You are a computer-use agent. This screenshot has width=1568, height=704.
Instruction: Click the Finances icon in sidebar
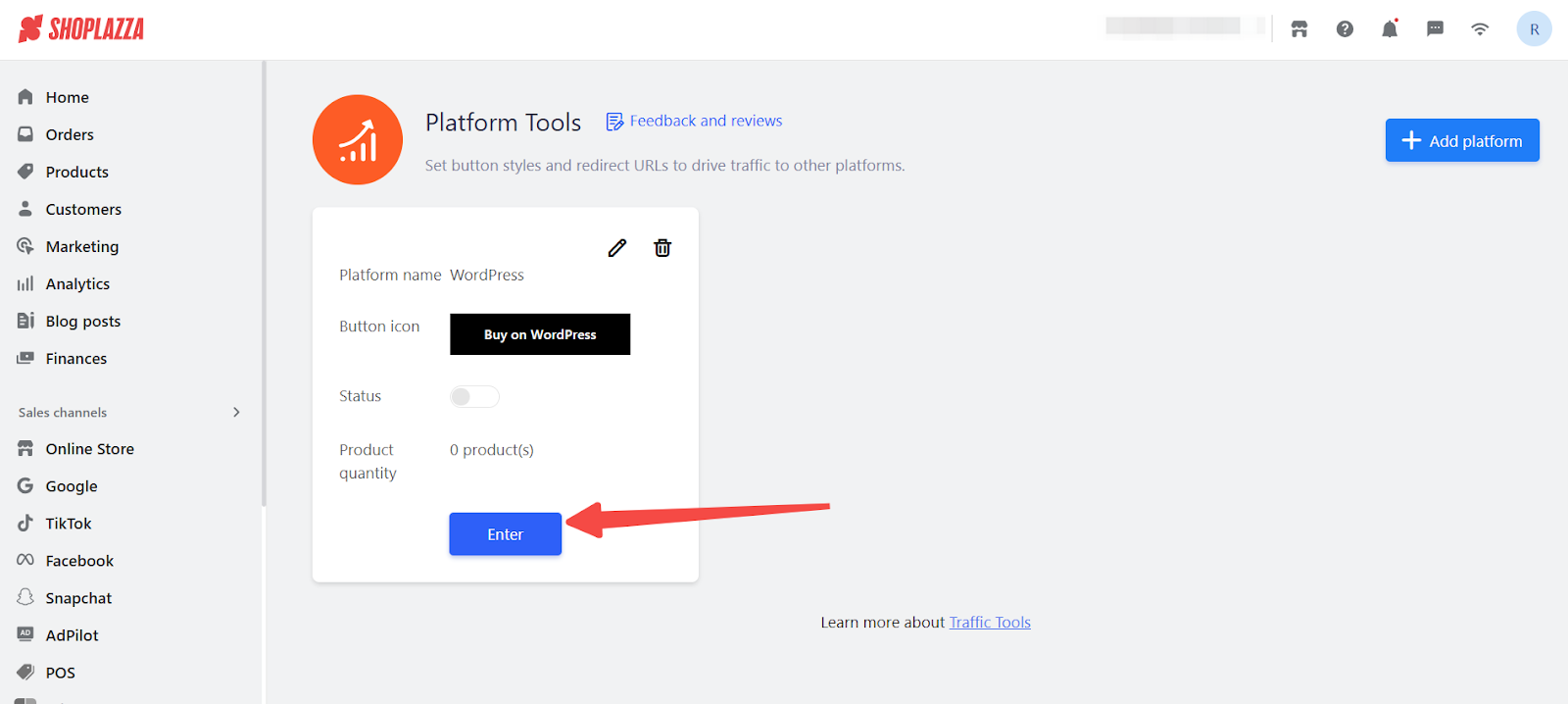pos(25,358)
